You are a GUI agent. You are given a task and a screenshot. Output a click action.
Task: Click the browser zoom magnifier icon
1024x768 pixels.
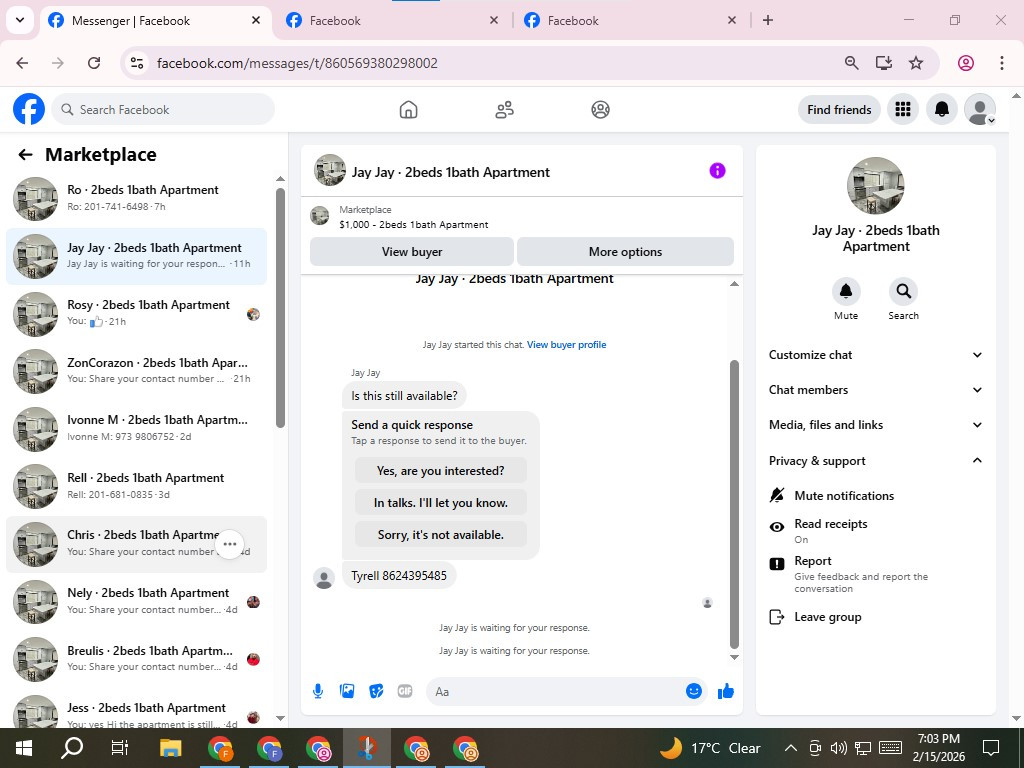point(852,63)
